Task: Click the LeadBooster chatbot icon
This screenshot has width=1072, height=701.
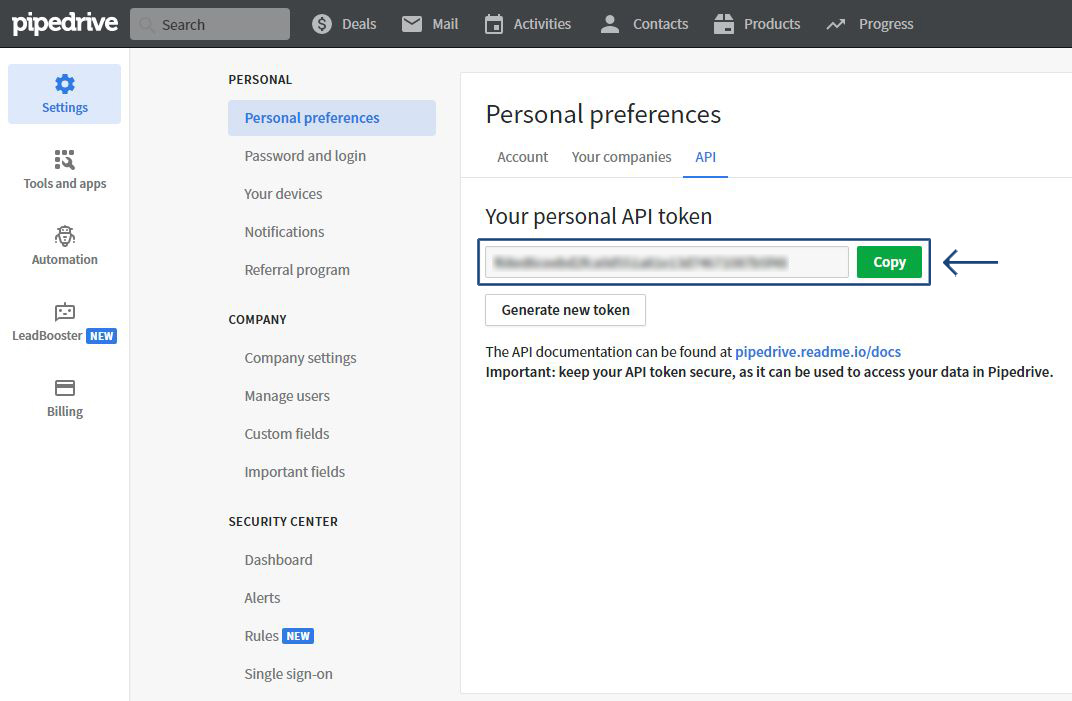Action: pos(65,312)
